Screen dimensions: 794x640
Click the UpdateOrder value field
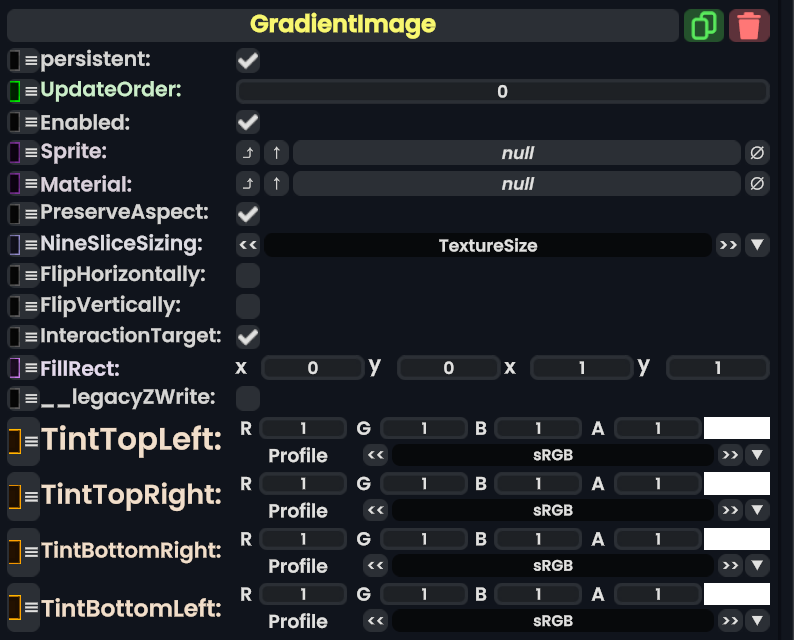(502, 92)
